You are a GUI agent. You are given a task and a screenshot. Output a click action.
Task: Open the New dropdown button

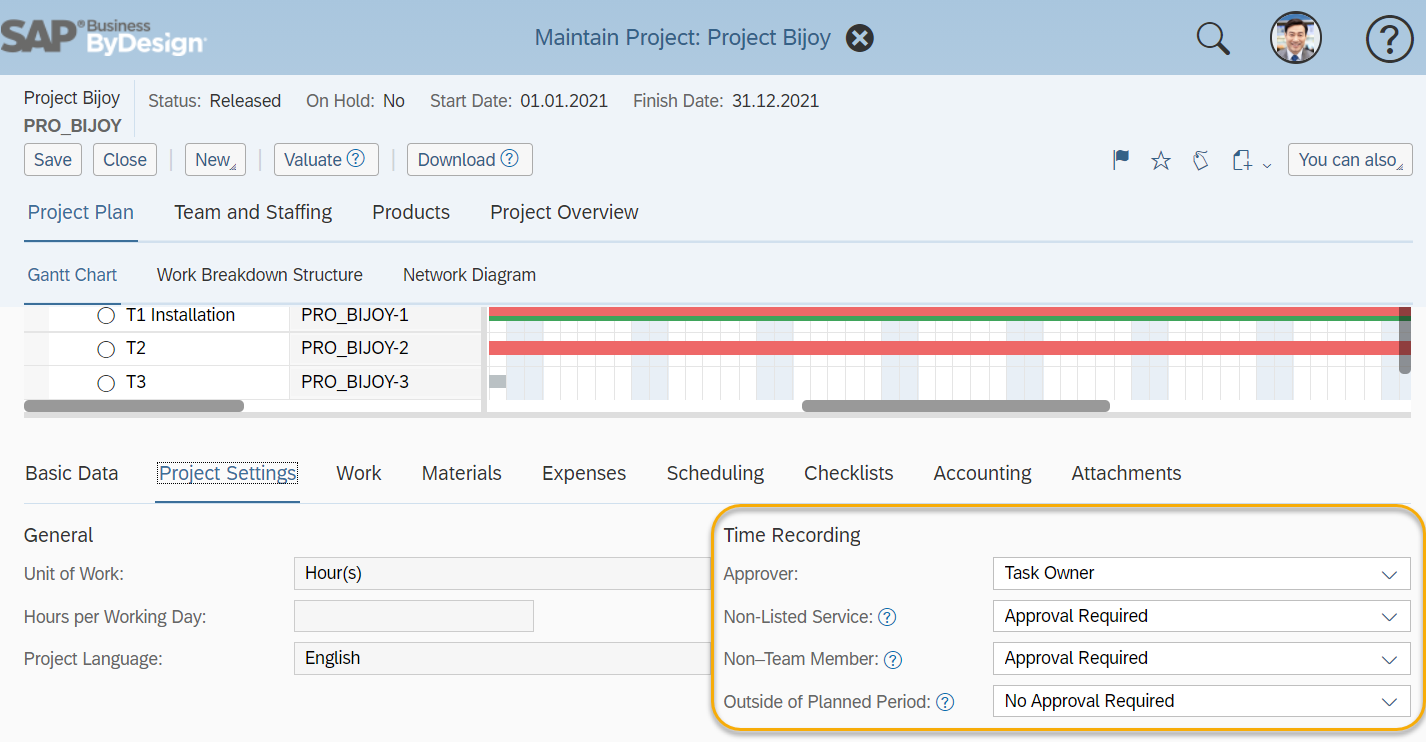pyautogui.click(x=215, y=160)
